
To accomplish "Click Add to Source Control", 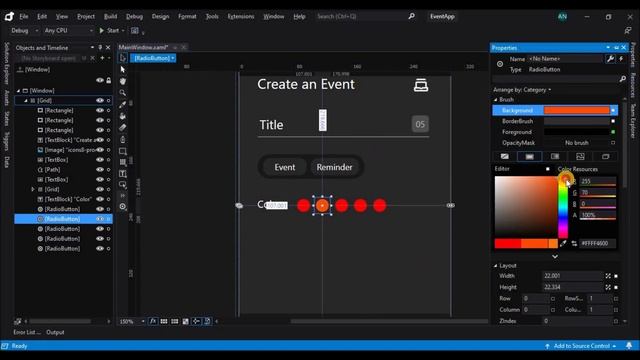I will click(x=582, y=346).
